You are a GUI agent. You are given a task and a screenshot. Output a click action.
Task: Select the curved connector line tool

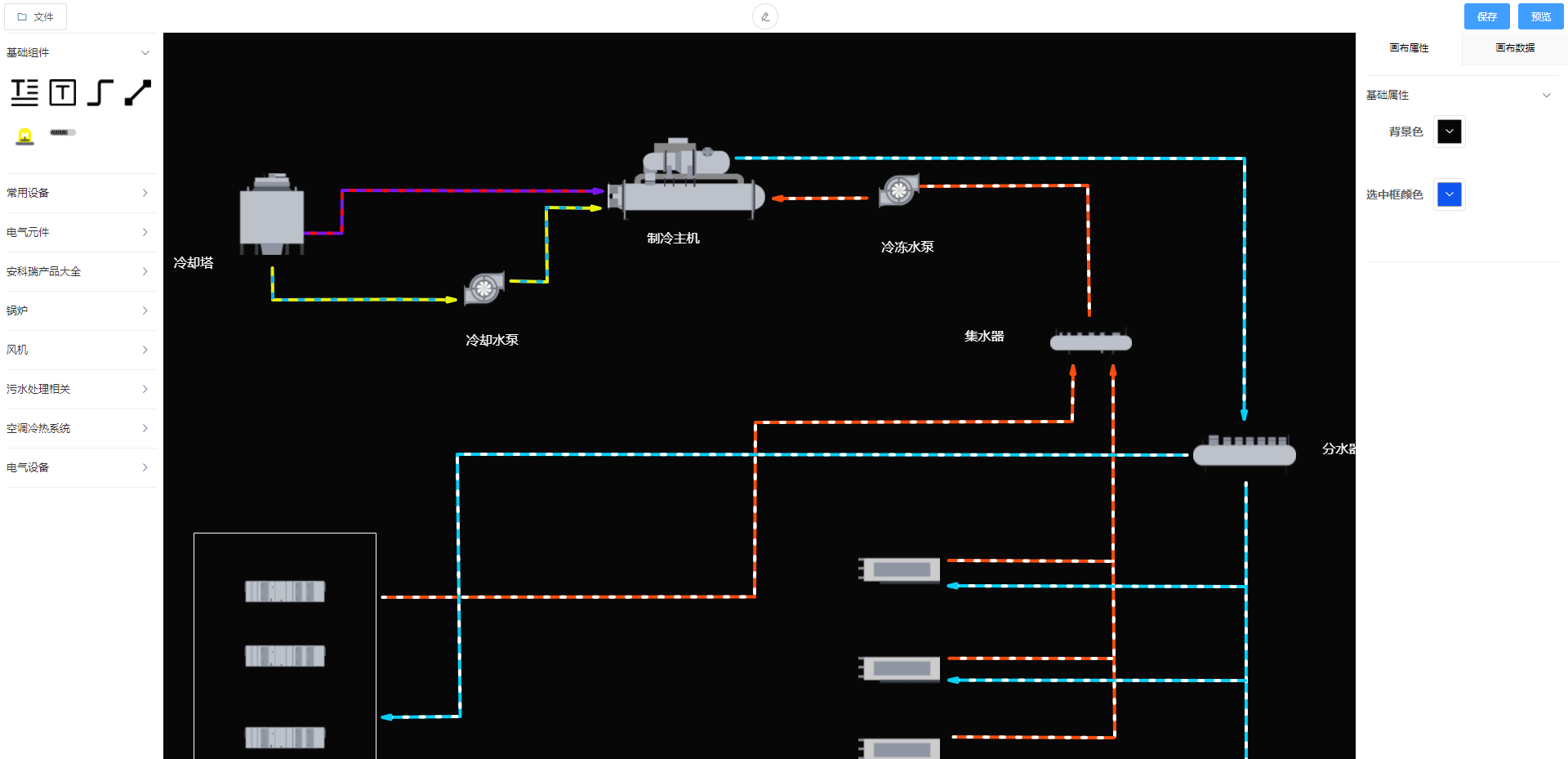tap(100, 93)
